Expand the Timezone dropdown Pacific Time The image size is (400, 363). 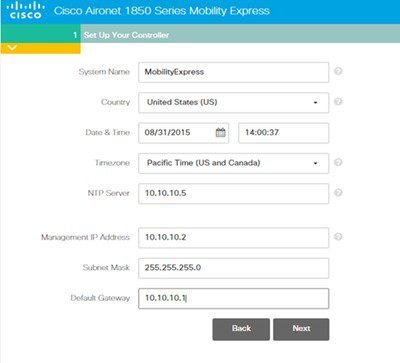(233, 163)
